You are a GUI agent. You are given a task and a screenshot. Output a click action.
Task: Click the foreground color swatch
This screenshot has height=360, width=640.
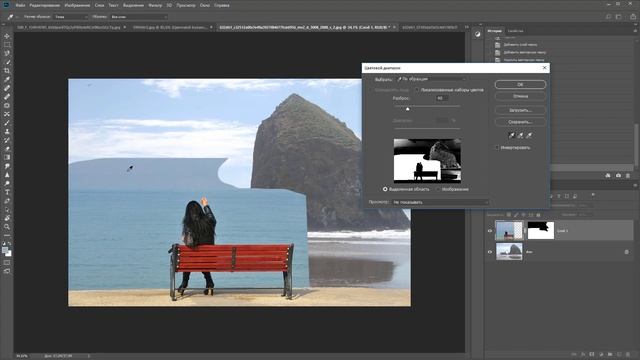click(x=5, y=250)
